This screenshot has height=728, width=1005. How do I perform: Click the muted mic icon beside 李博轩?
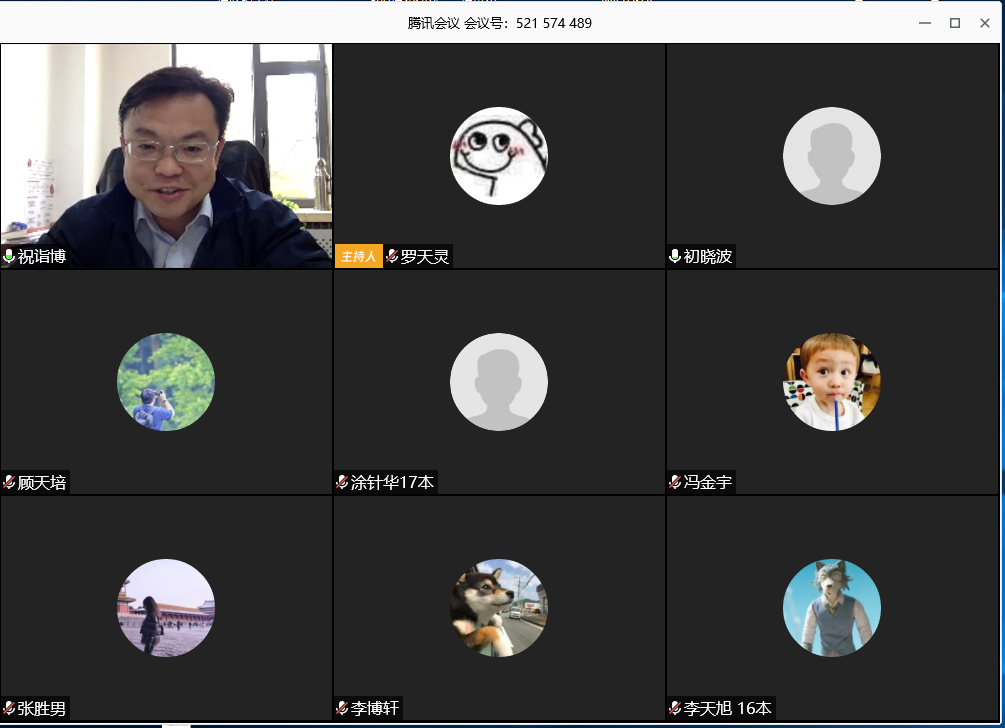point(342,709)
